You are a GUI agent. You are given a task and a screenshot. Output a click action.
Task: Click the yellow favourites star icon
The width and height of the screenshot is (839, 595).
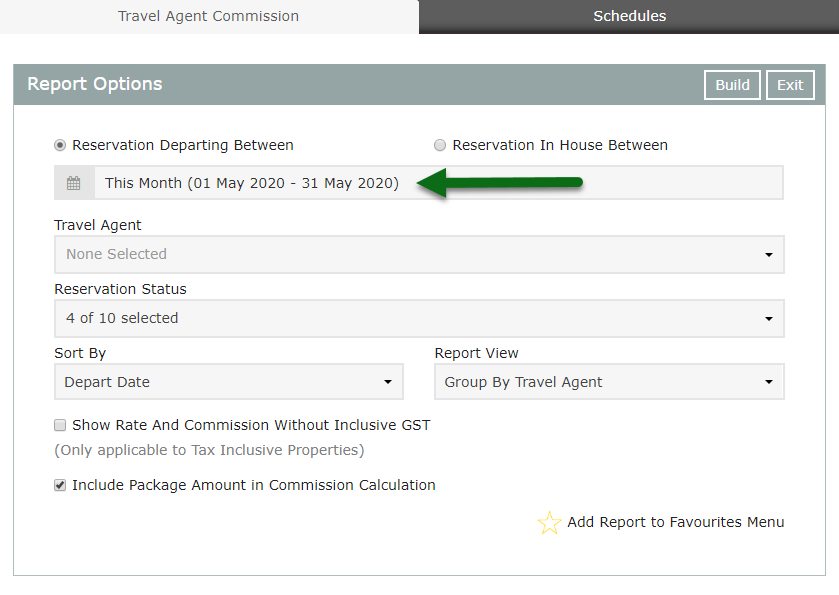[x=550, y=523]
